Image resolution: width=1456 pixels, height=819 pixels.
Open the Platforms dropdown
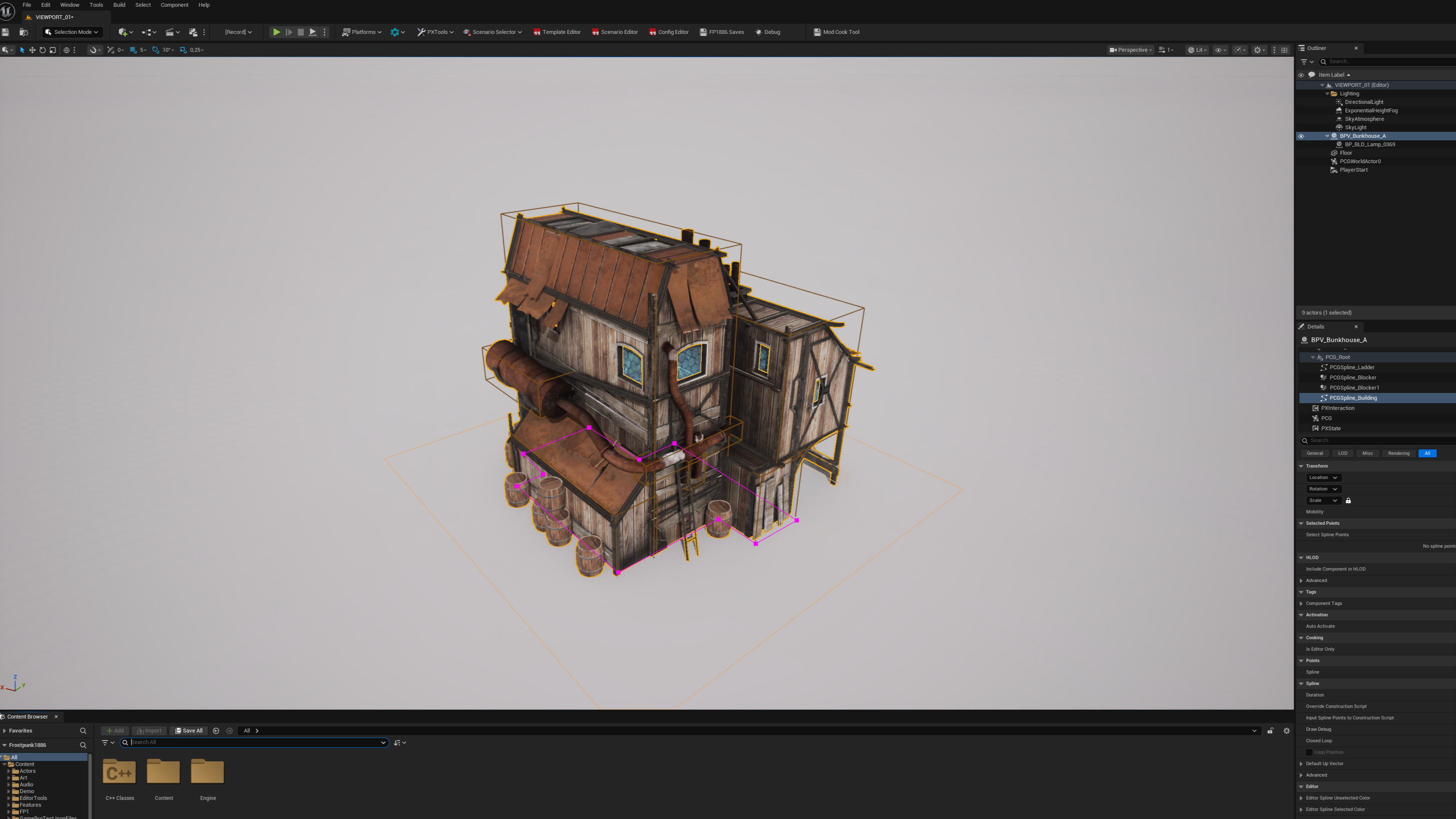(362, 32)
